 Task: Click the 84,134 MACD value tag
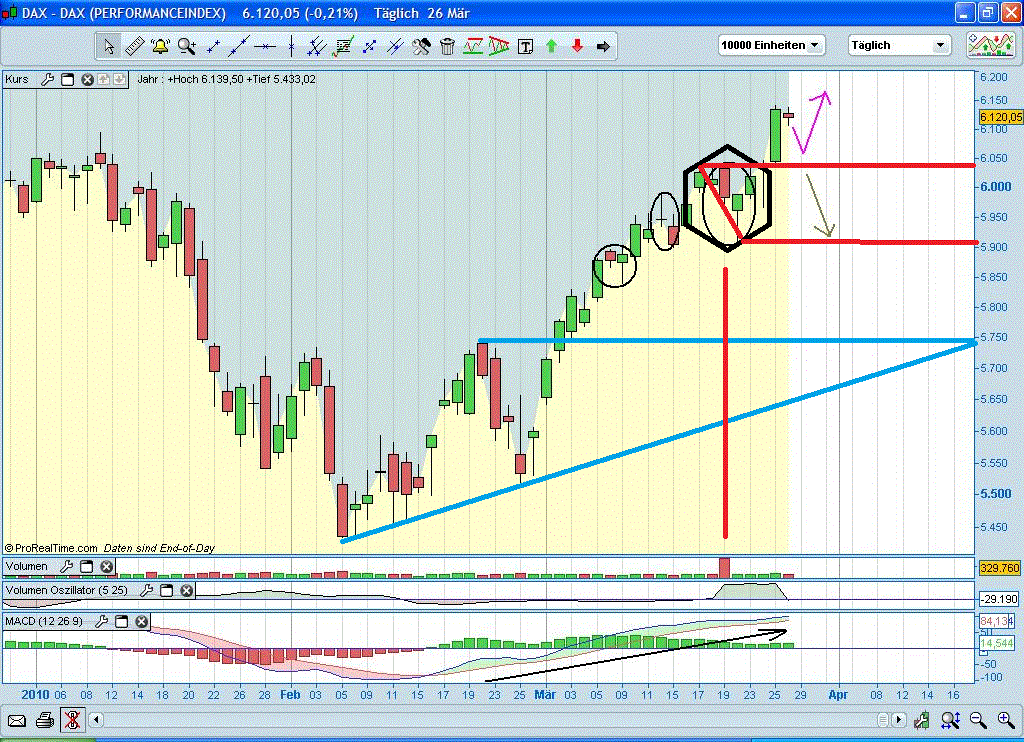click(x=997, y=621)
